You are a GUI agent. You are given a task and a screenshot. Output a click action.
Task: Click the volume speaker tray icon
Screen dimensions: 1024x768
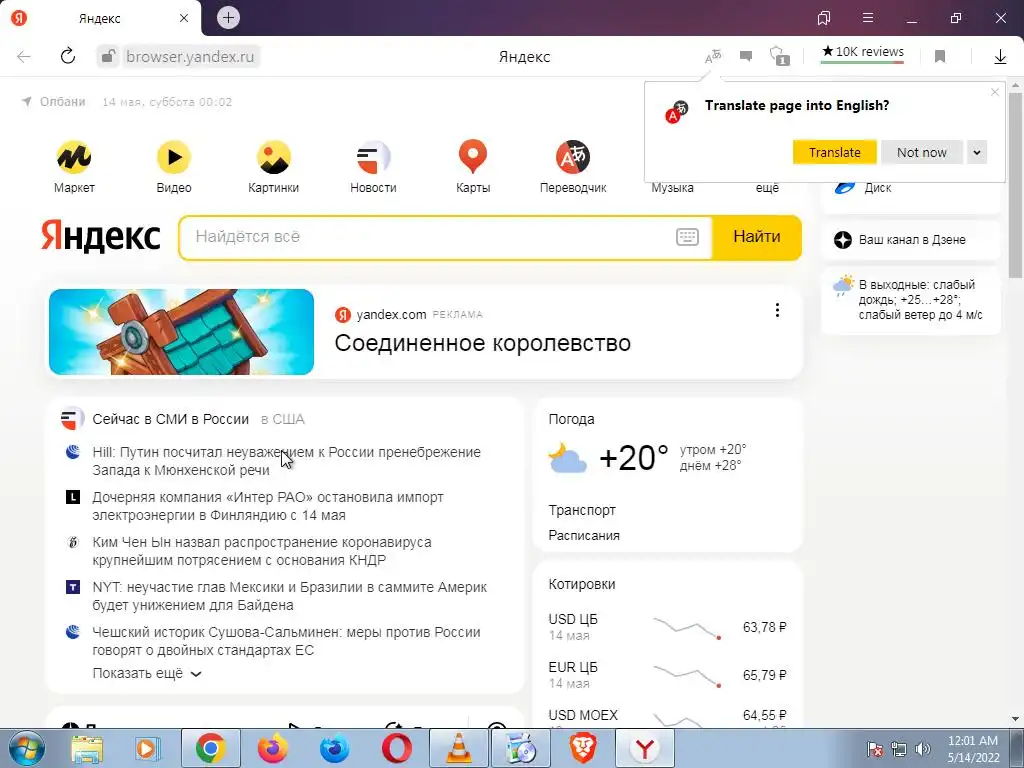tap(923, 749)
